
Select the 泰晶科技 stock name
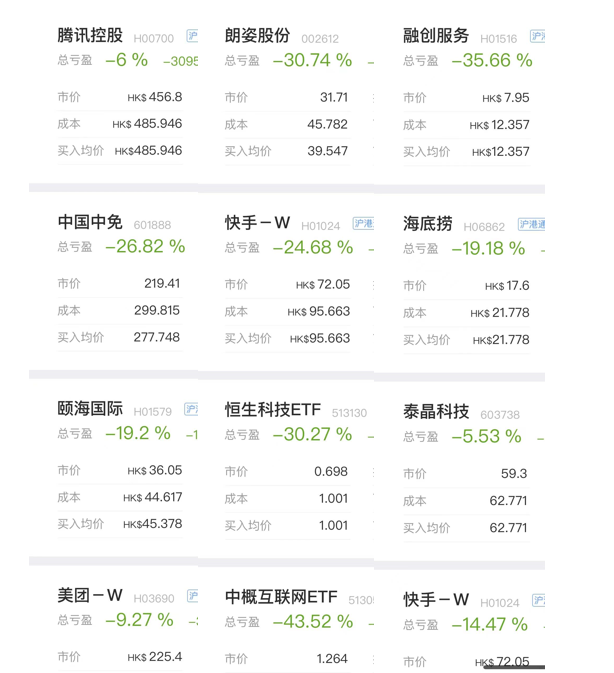coord(436,411)
